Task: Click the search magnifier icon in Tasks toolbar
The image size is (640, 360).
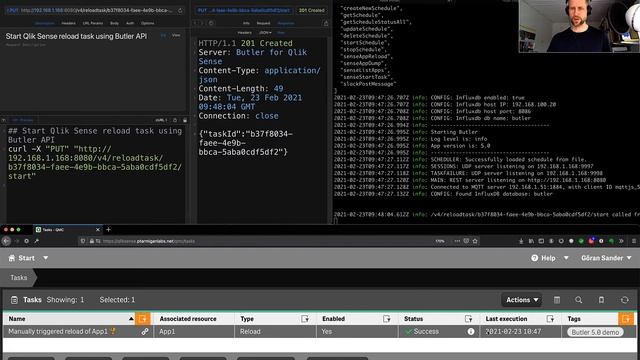Action: (578, 300)
